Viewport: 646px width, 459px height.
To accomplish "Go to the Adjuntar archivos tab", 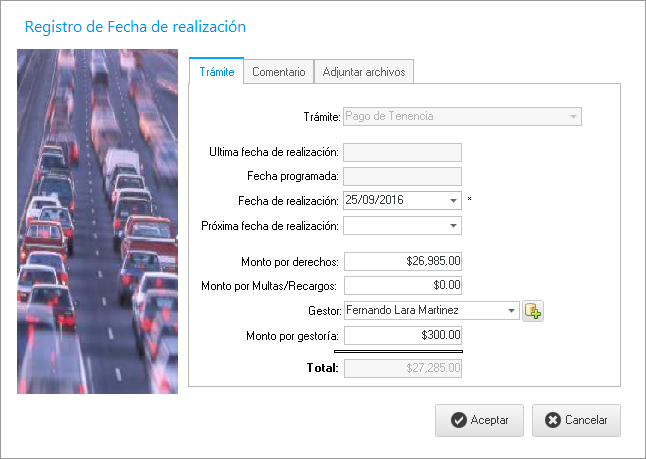I will [x=363, y=72].
